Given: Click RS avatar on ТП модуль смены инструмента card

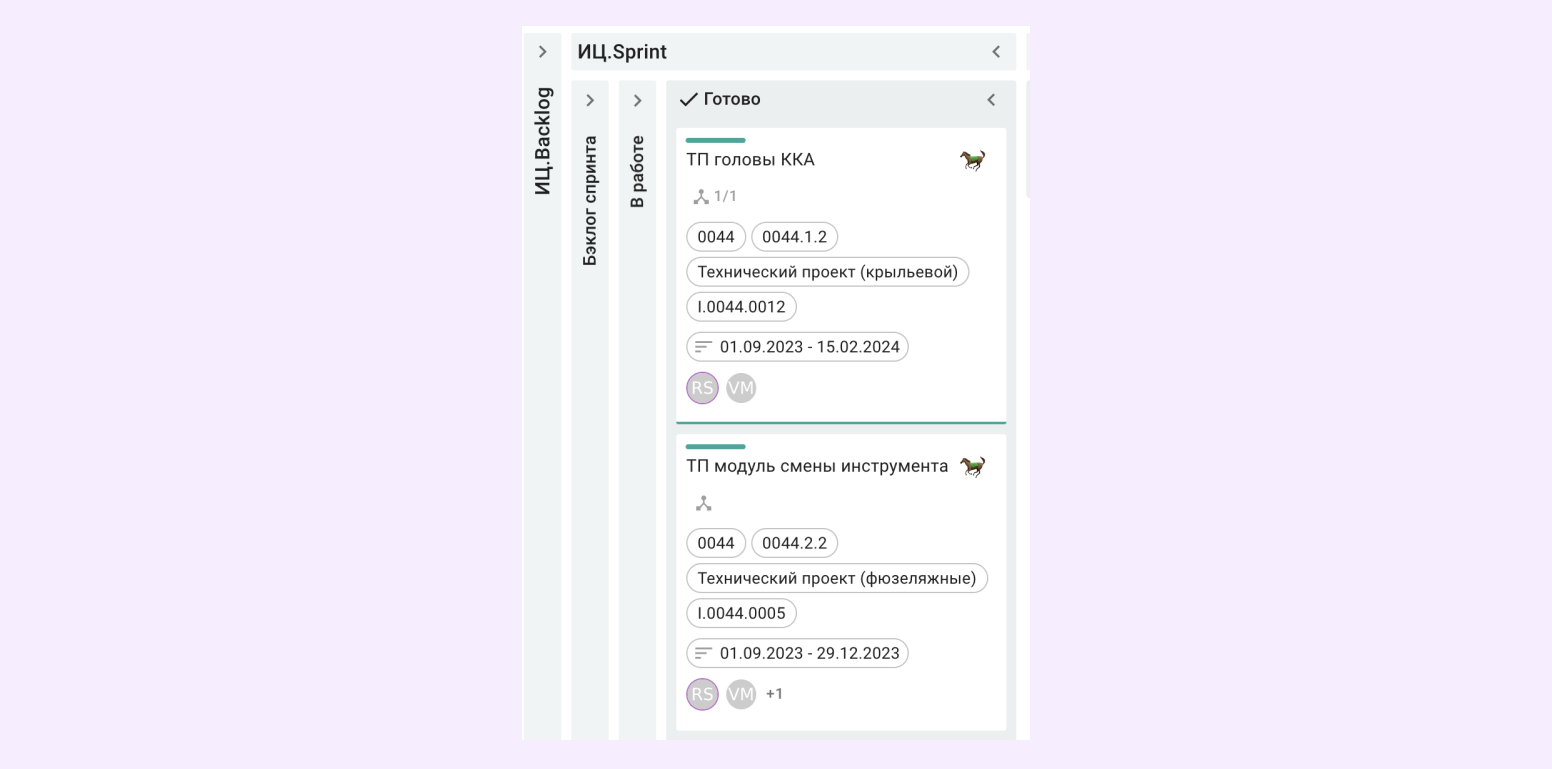Looking at the screenshot, I should pos(702,694).
